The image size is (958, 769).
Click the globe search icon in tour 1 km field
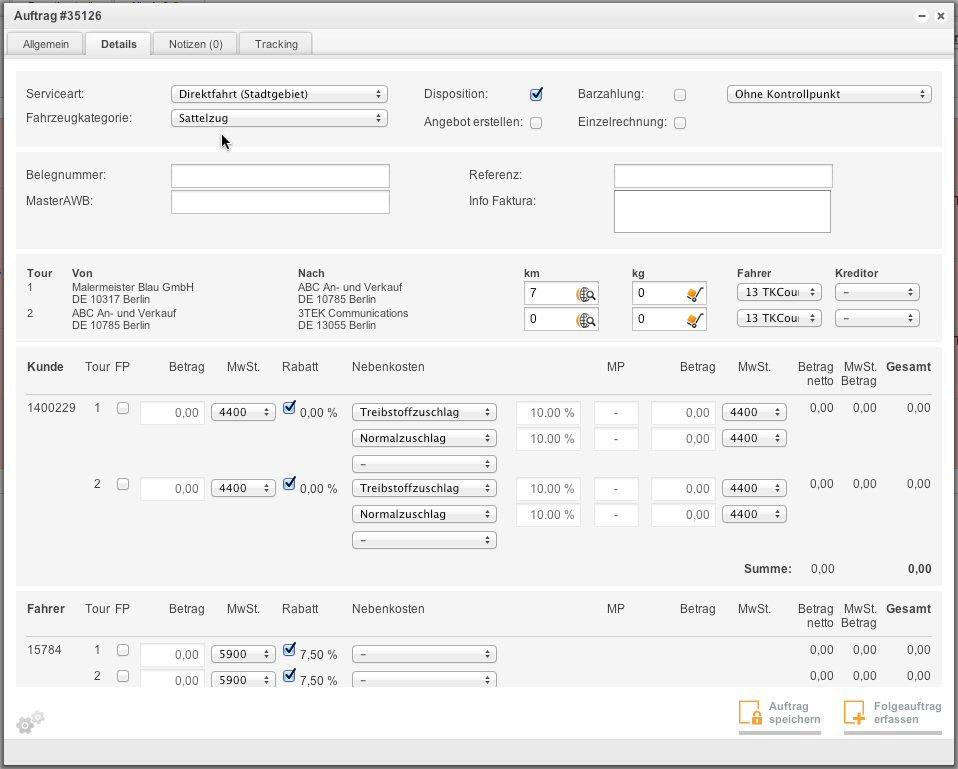586,294
